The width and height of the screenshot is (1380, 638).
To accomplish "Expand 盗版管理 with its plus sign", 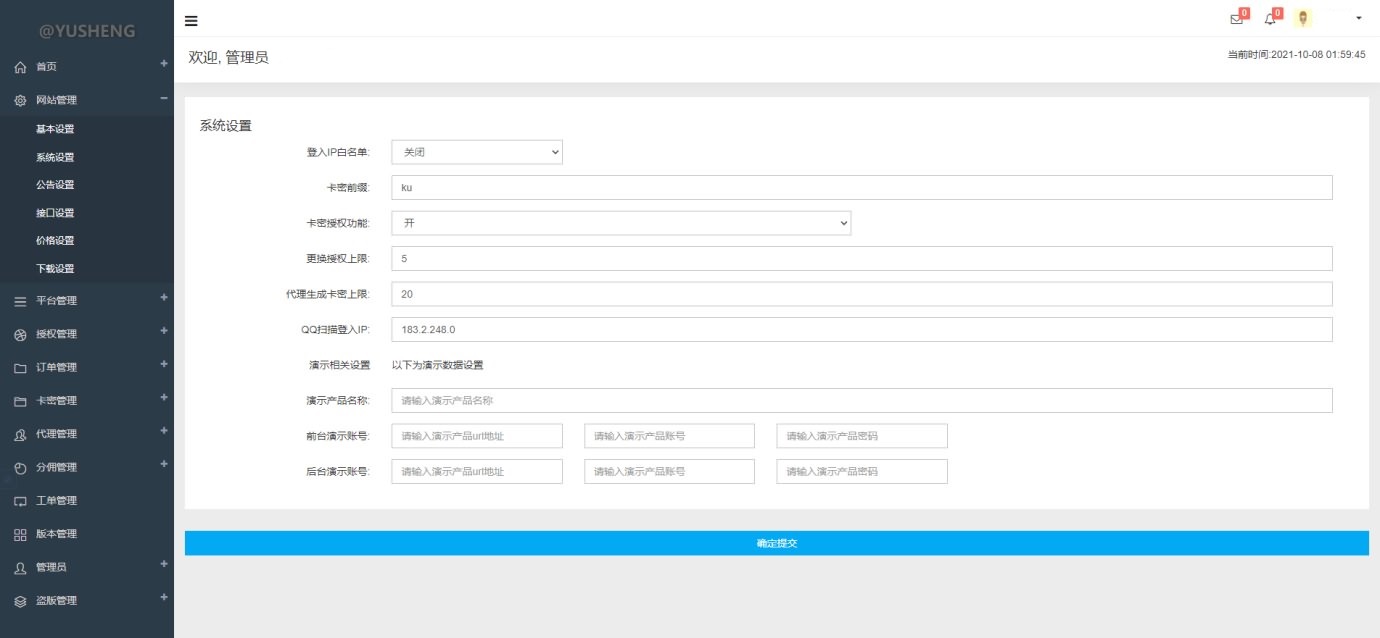I will click(164, 597).
